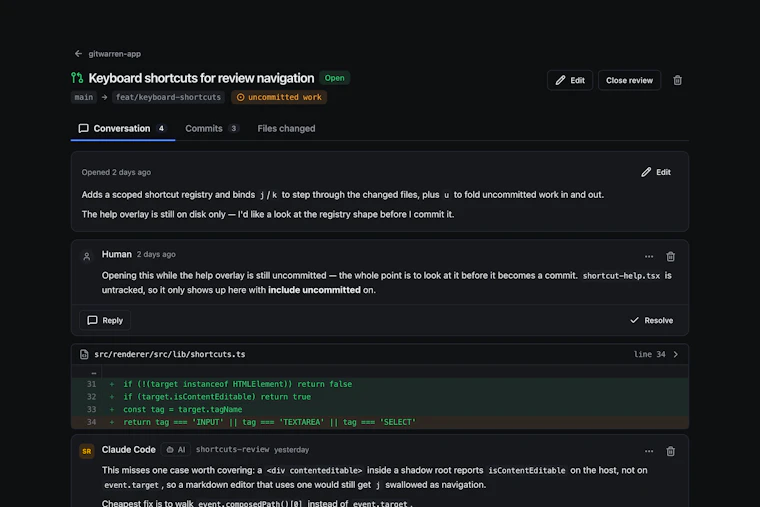Click the Opened 2 days ago text

116,172
